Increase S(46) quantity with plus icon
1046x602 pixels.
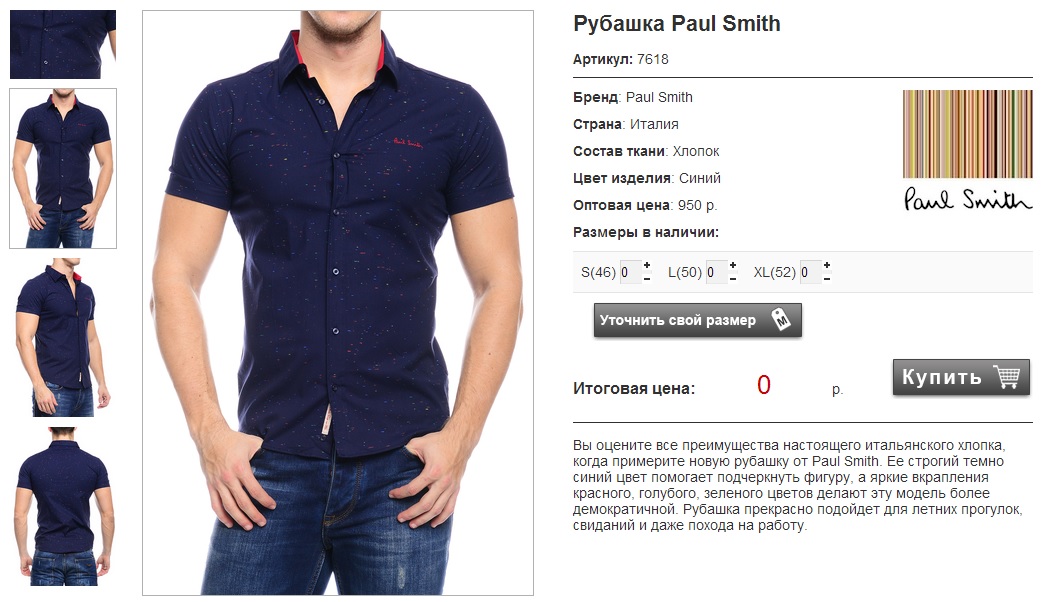coord(646,266)
